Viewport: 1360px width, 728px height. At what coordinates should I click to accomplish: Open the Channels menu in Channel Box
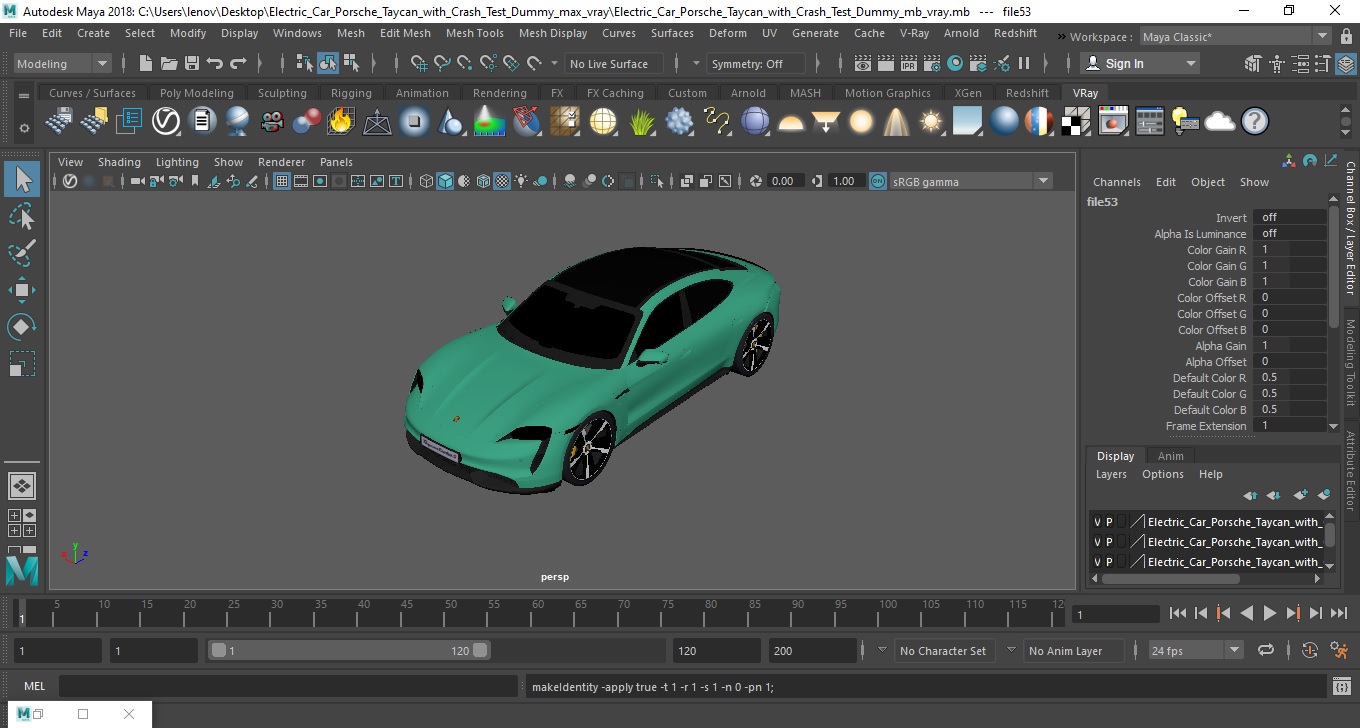[x=1116, y=182]
